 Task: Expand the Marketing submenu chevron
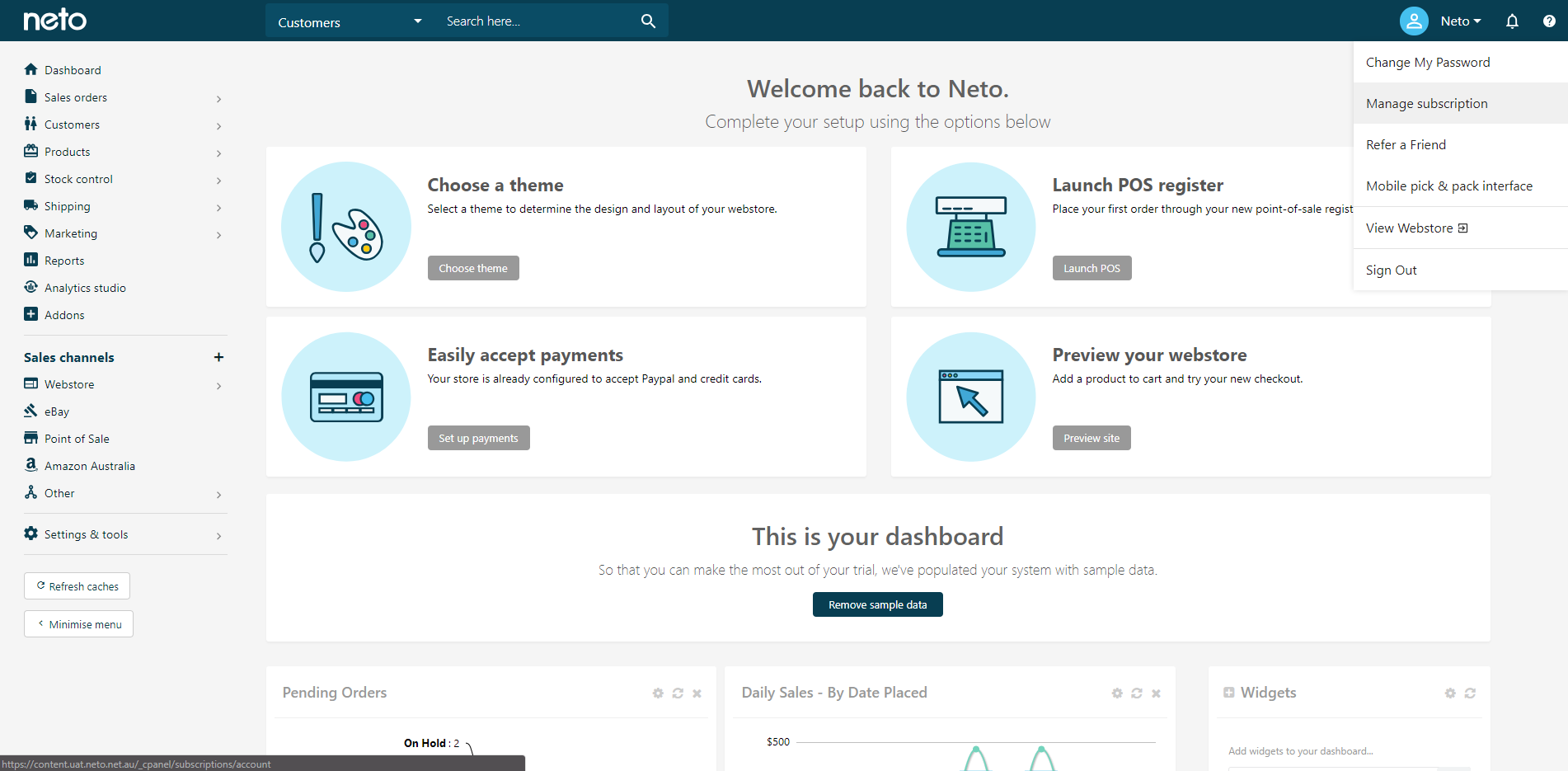218,235
